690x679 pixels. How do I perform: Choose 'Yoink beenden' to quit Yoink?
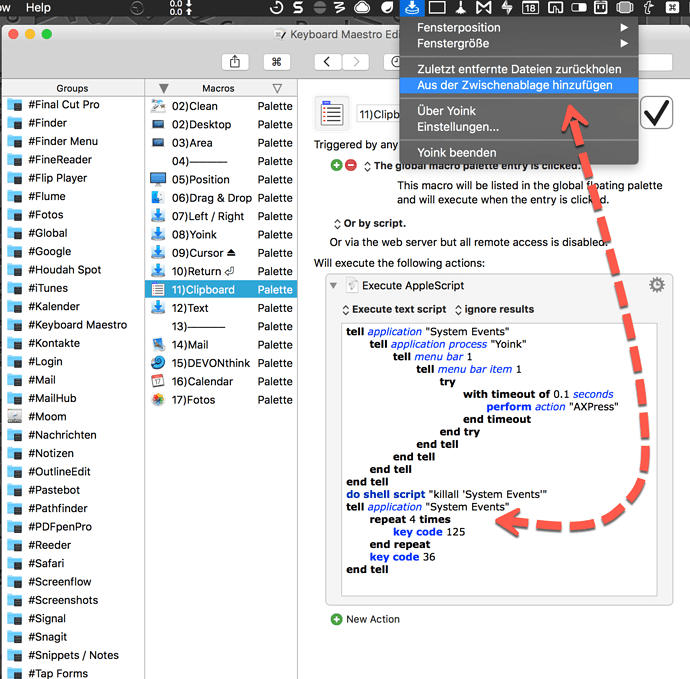pyautogui.click(x=519, y=153)
